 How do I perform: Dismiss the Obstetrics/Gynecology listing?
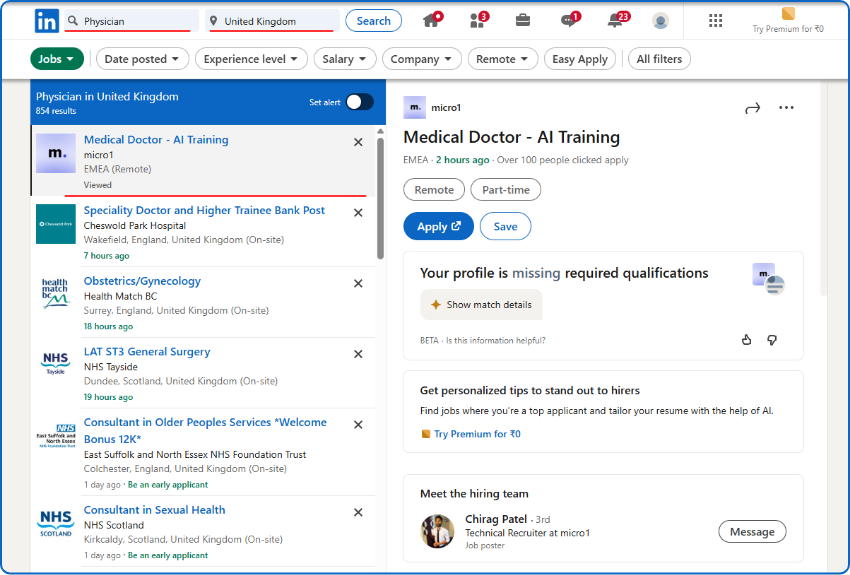(x=358, y=283)
